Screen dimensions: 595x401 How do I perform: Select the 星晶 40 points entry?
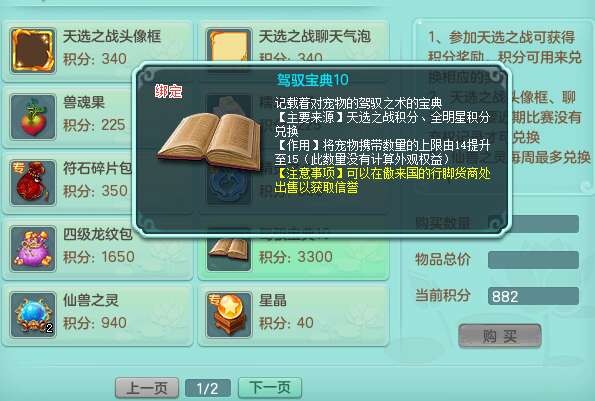[x=293, y=315]
